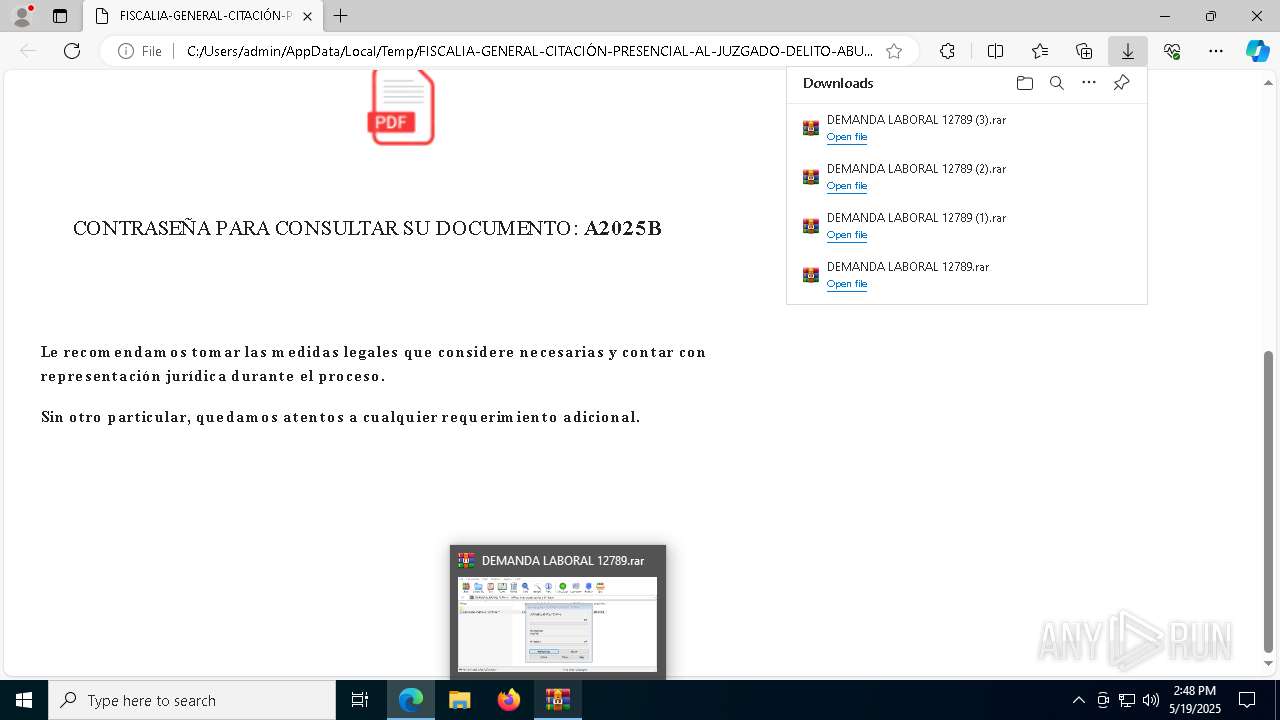Screen dimensions: 1280x720
Task: Add this page to favorites star
Action: click(894, 51)
